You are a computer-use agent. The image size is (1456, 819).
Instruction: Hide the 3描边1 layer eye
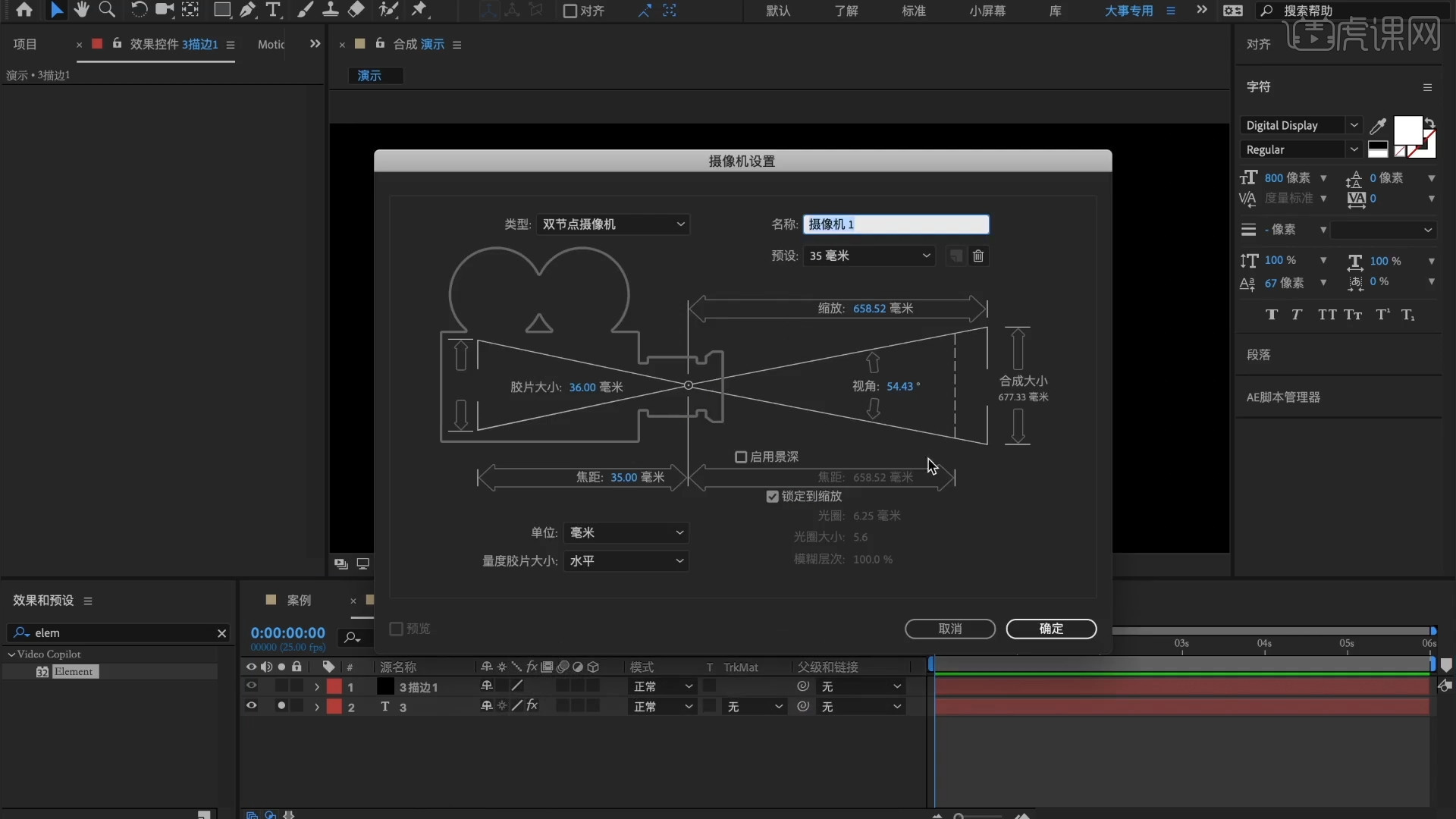[251, 686]
